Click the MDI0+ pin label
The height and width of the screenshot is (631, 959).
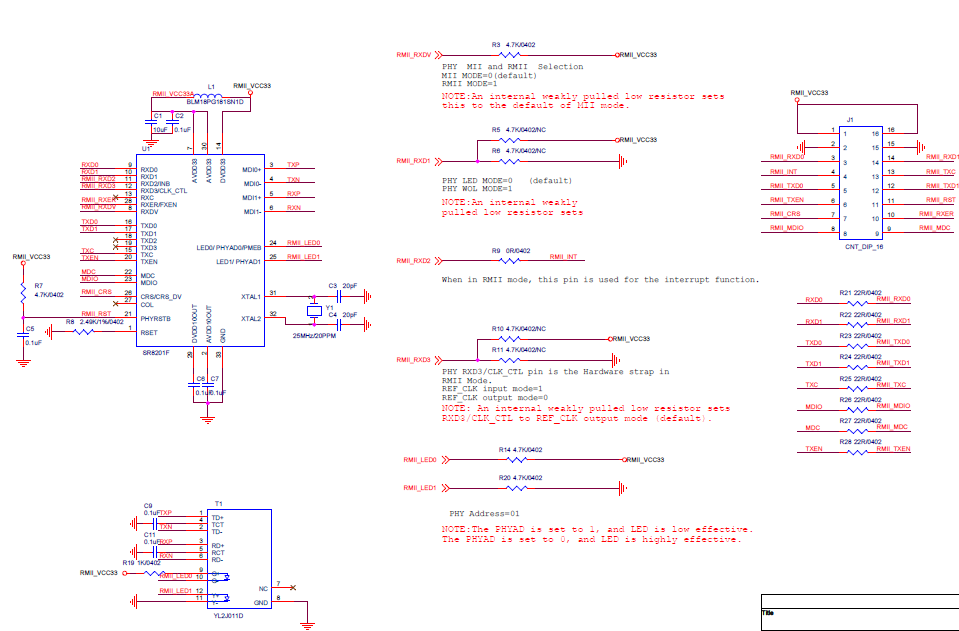pos(252,170)
